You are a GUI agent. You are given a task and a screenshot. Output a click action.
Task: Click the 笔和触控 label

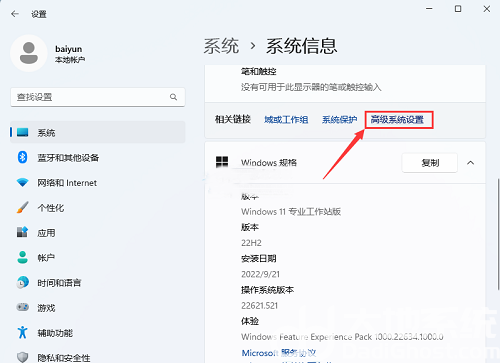[x=259, y=71]
